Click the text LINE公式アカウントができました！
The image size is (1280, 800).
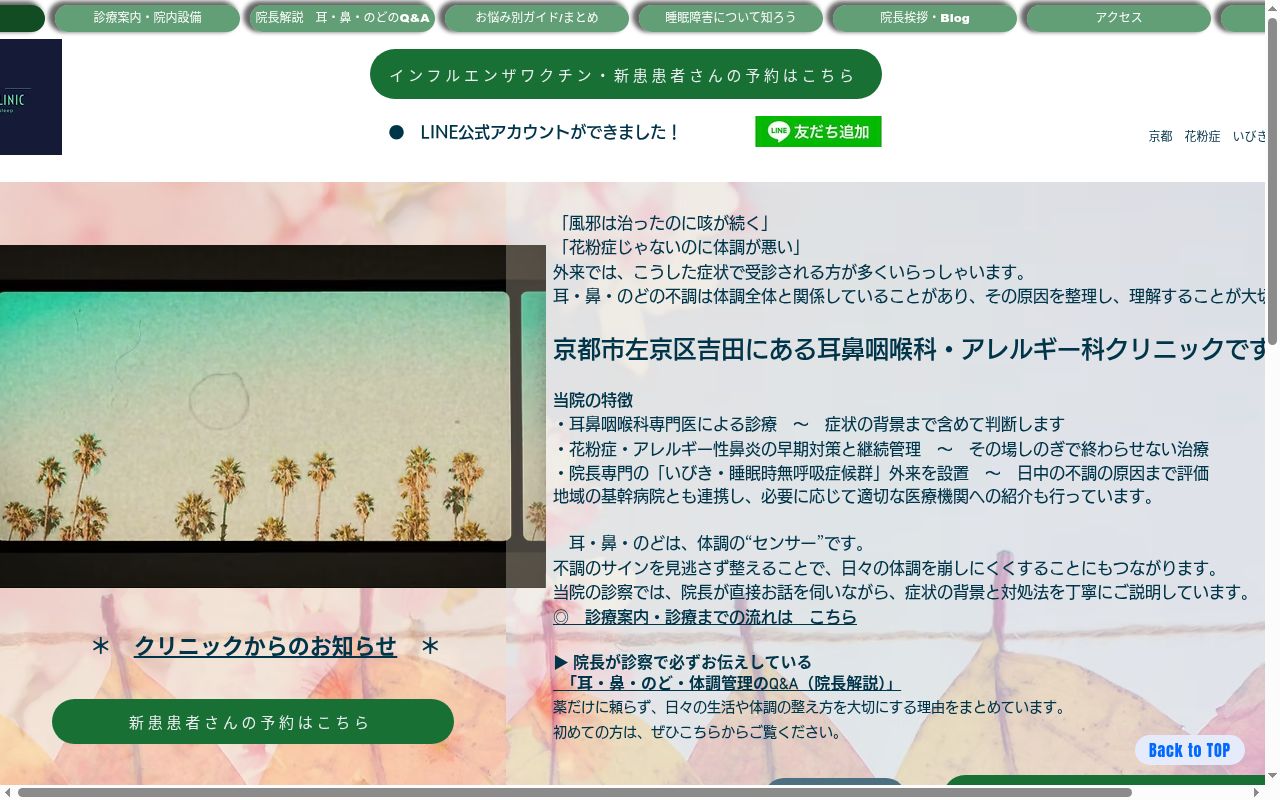549,132
